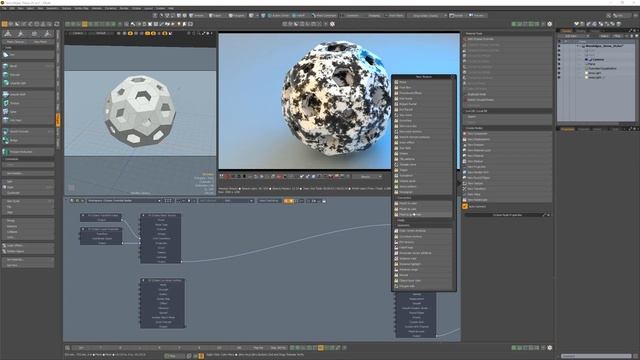Pause the preview render
The width and height of the screenshot is (640, 360).
tap(222, 176)
